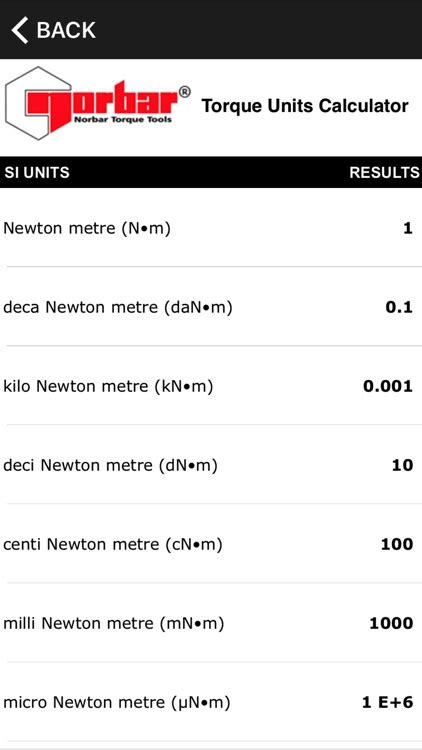Click the 1 E+6 result value
Viewport: 422px width, 750px height.
pyautogui.click(x=387, y=703)
